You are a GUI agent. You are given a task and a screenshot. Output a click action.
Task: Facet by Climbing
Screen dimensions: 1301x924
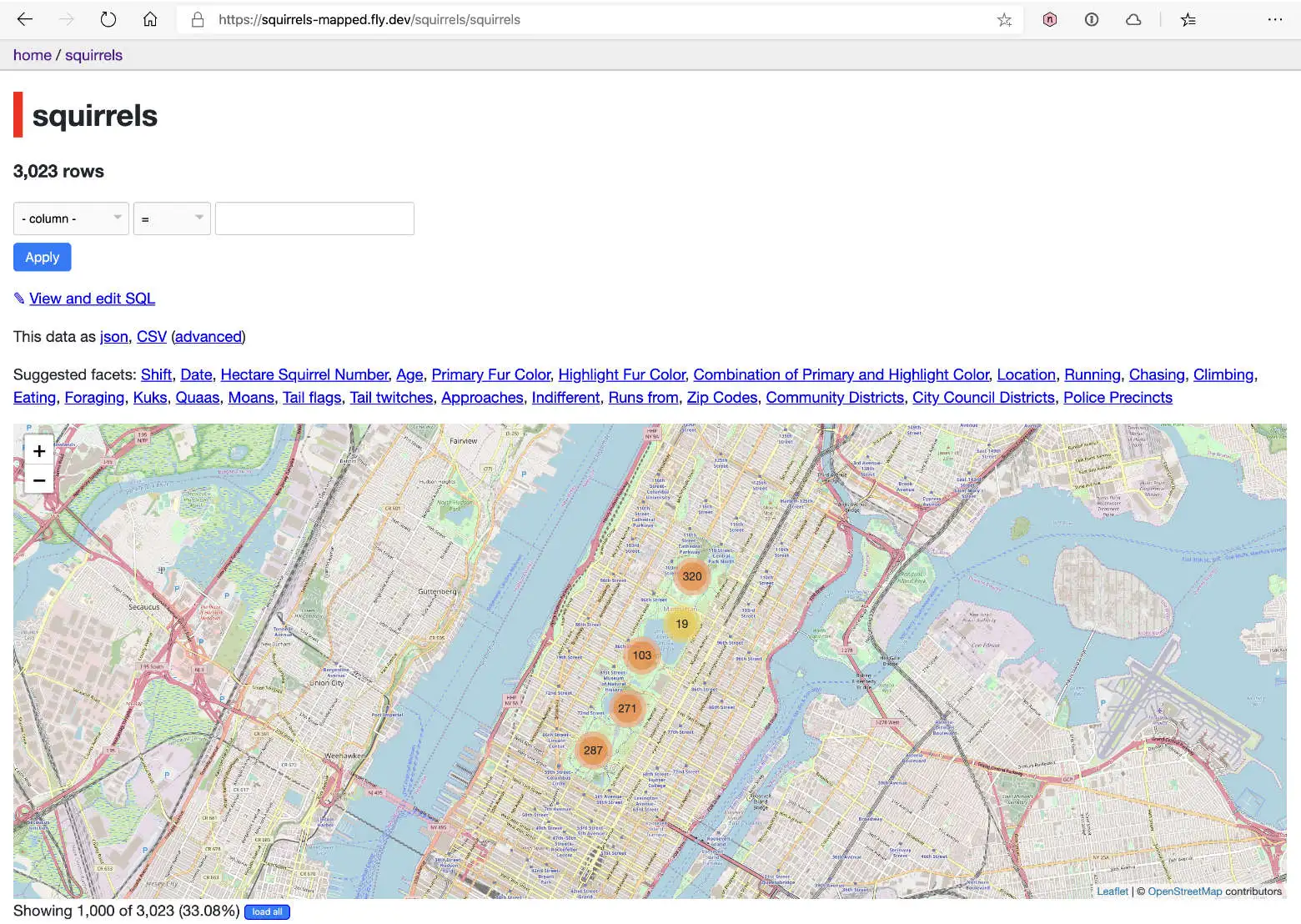point(1223,375)
